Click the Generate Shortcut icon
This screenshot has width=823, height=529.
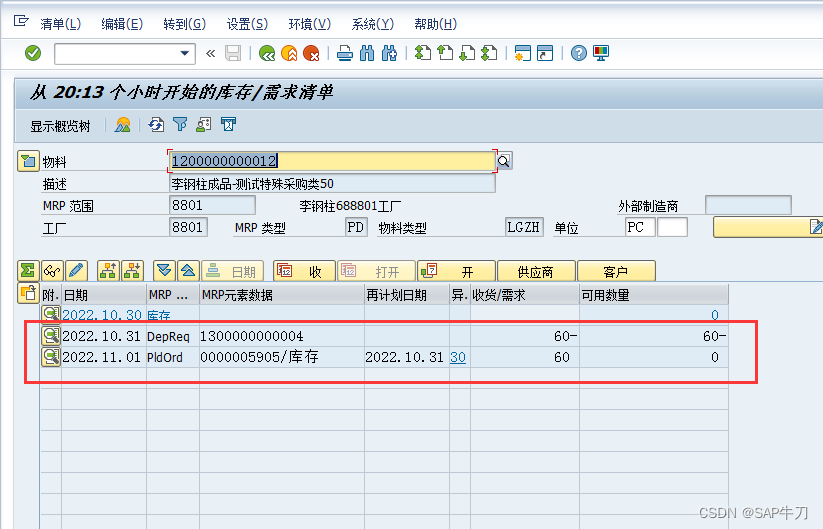[x=545, y=54]
